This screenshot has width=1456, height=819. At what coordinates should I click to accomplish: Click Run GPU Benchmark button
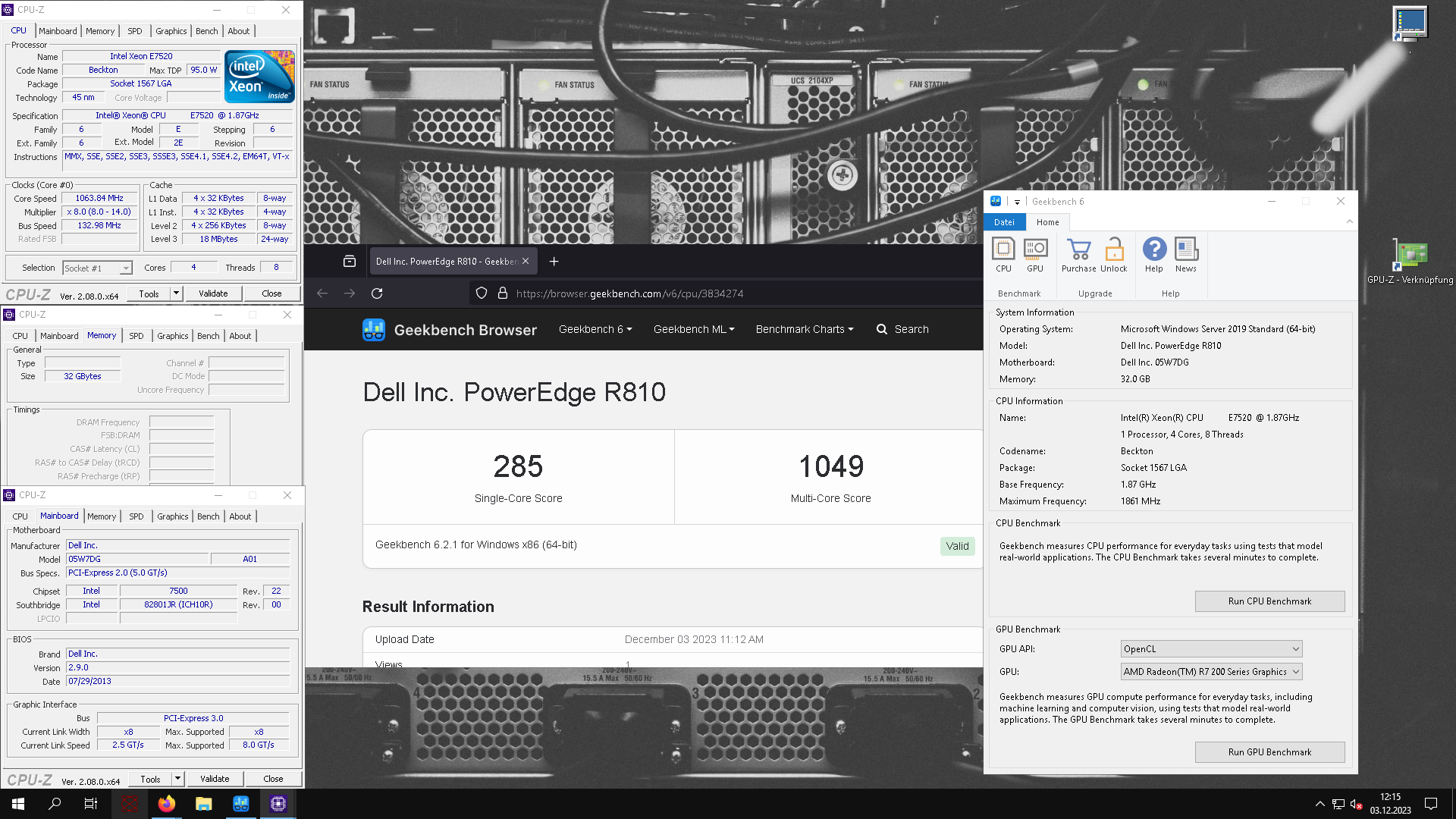(1269, 752)
